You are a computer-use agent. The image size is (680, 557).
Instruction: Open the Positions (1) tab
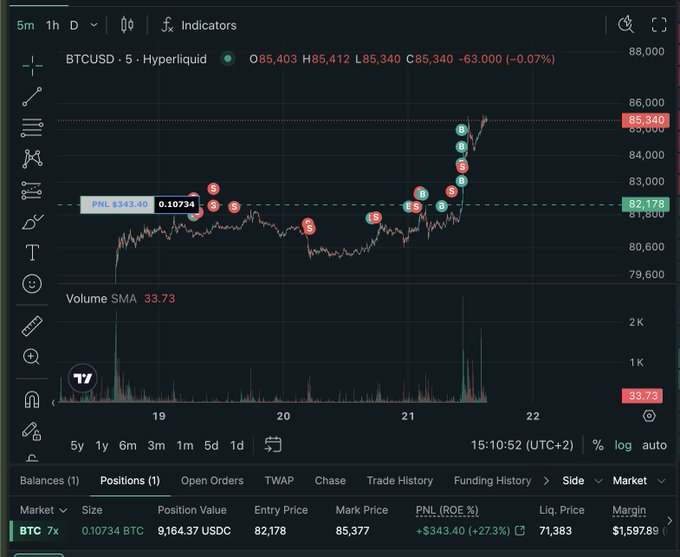pyautogui.click(x=130, y=481)
